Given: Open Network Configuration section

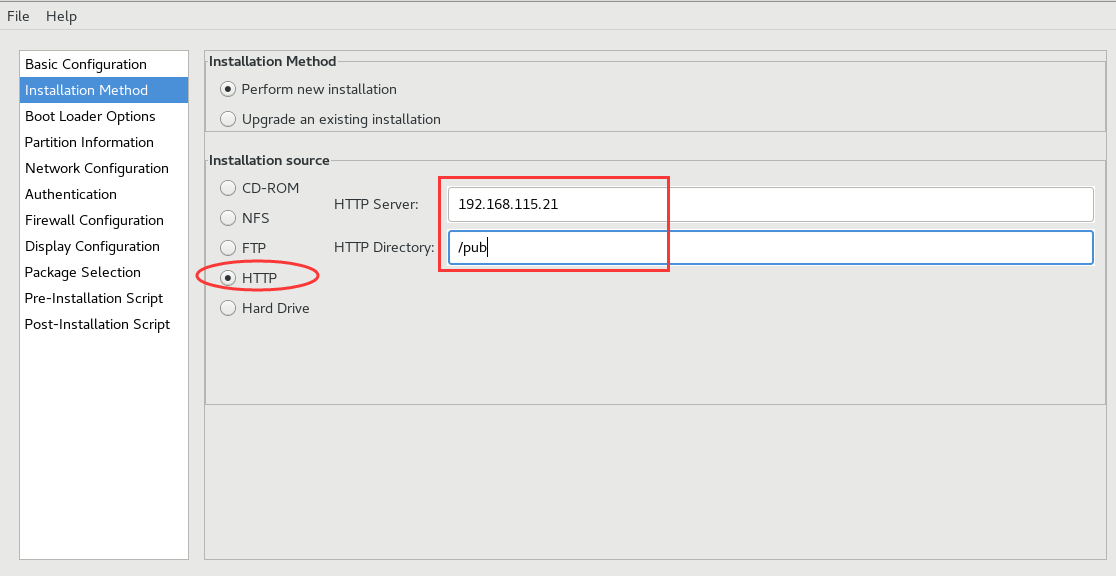Looking at the screenshot, I should (x=104, y=168).
